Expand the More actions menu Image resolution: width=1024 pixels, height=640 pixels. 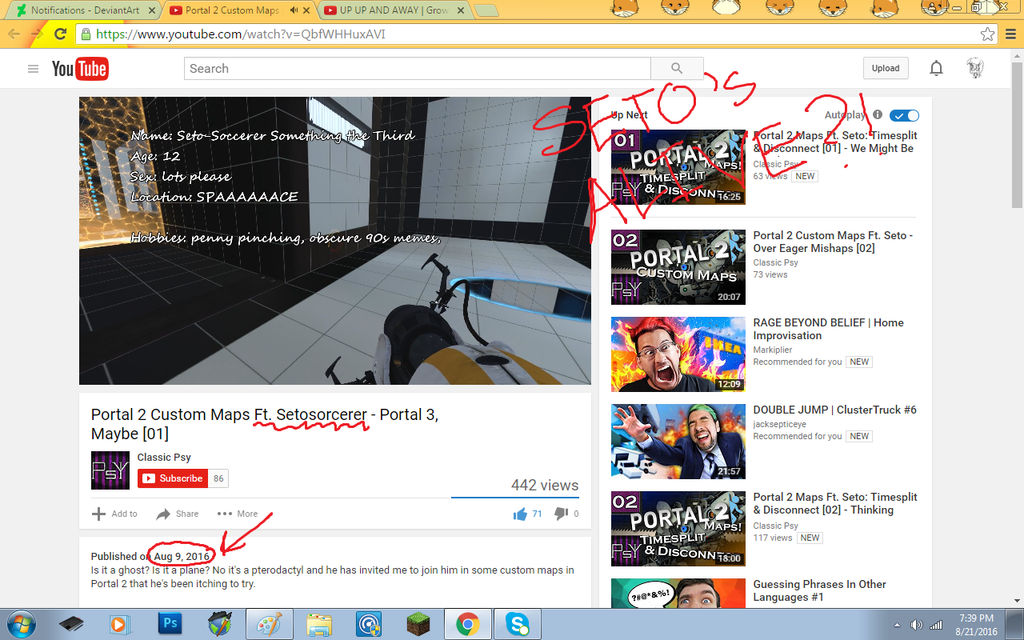[x=238, y=514]
